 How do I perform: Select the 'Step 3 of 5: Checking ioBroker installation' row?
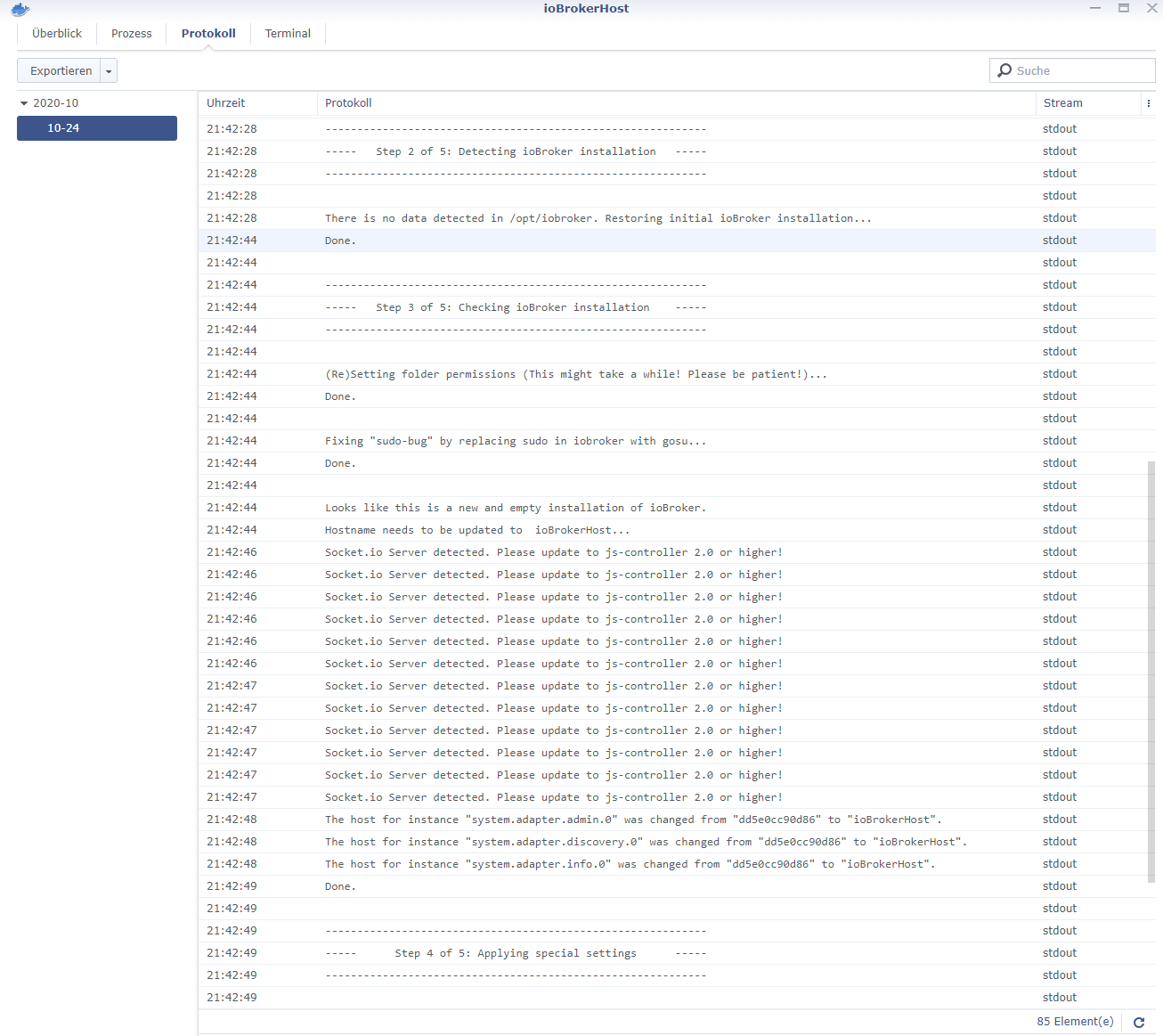(x=677, y=307)
